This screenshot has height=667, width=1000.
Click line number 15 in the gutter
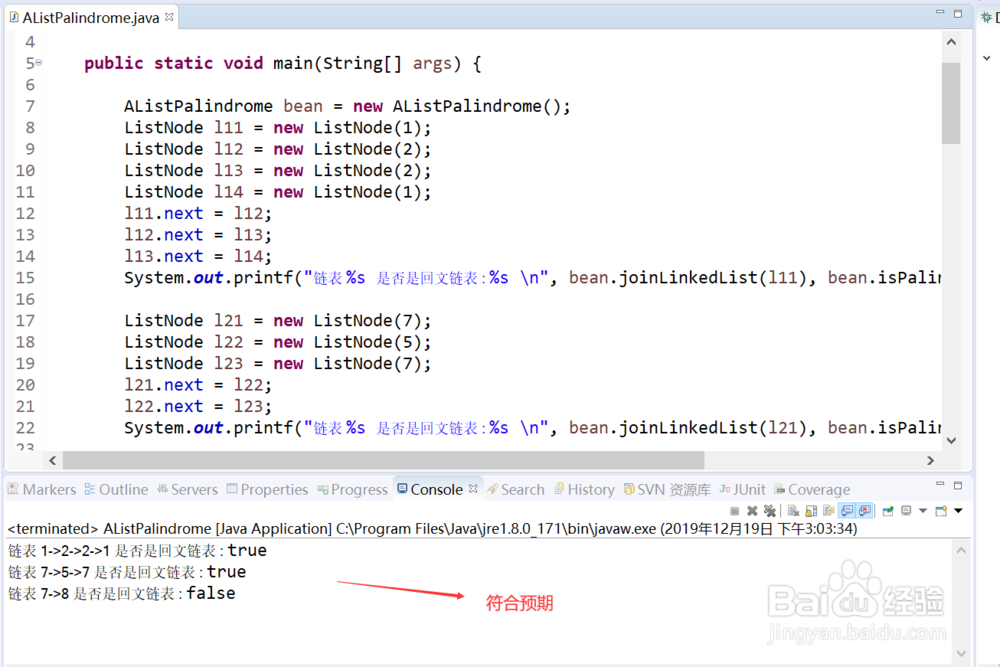click(25, 278)
